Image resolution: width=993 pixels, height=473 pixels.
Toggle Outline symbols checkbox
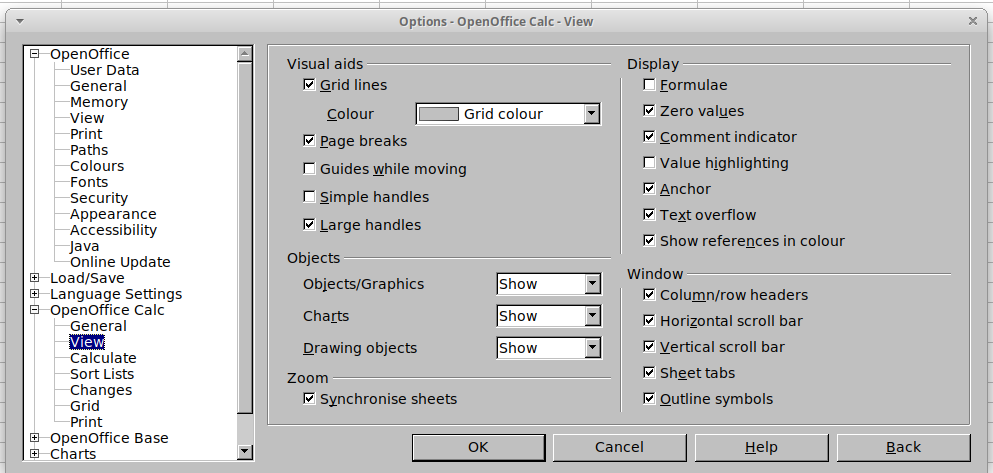[649, 398]
